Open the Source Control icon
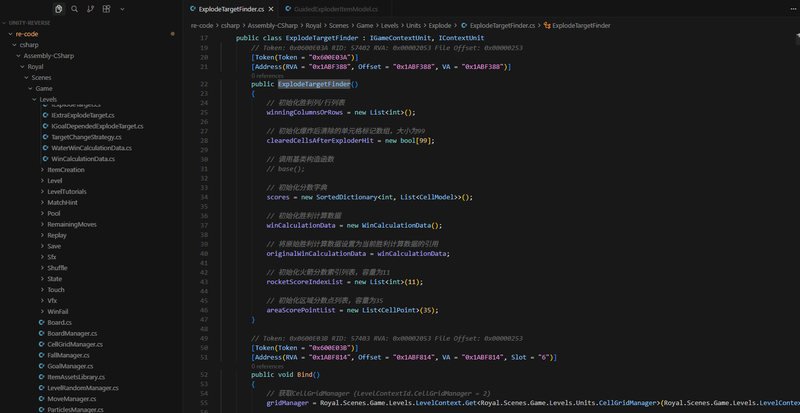 pyautogui.click(x=92, y=9)
